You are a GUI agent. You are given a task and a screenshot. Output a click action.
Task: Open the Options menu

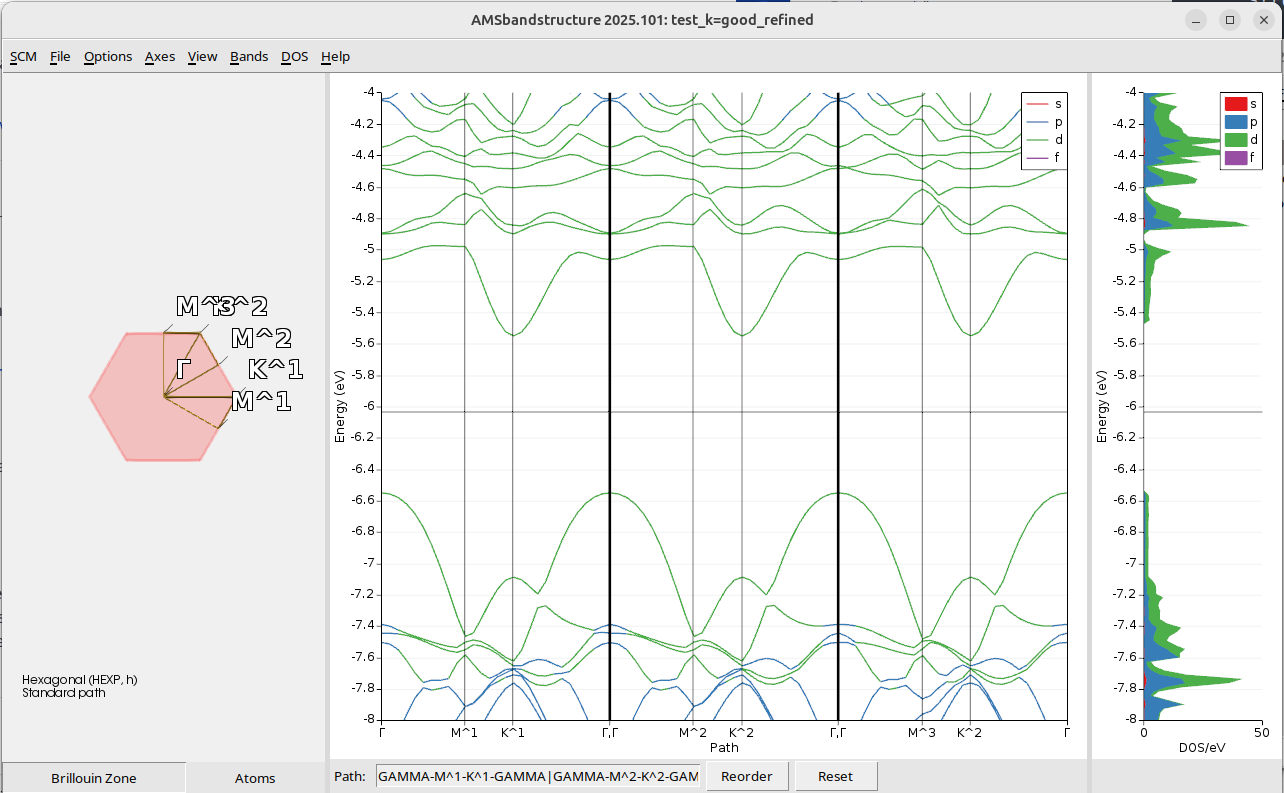(x=108, y=57)
